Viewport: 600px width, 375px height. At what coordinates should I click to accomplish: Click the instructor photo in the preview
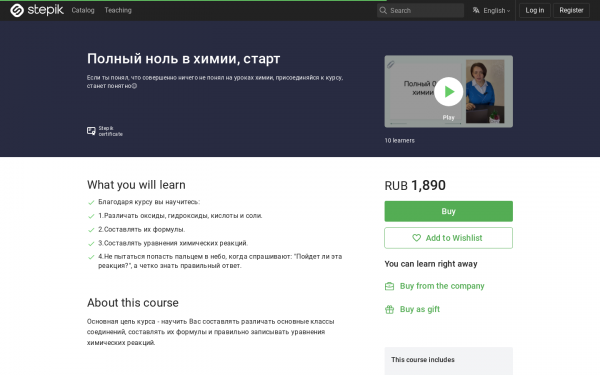pos(485,91)
